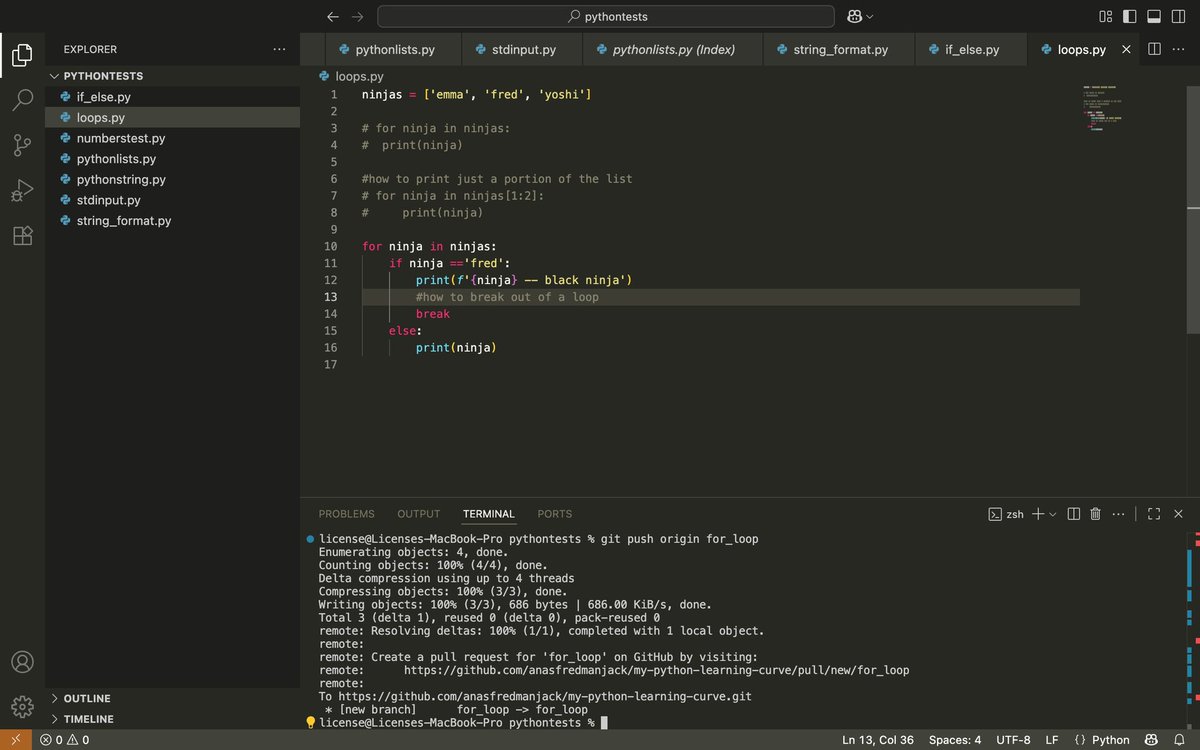Screen dimensions: 1200x750
Task: Switch to the PROBLEMS panel tab
Action: 346,513
